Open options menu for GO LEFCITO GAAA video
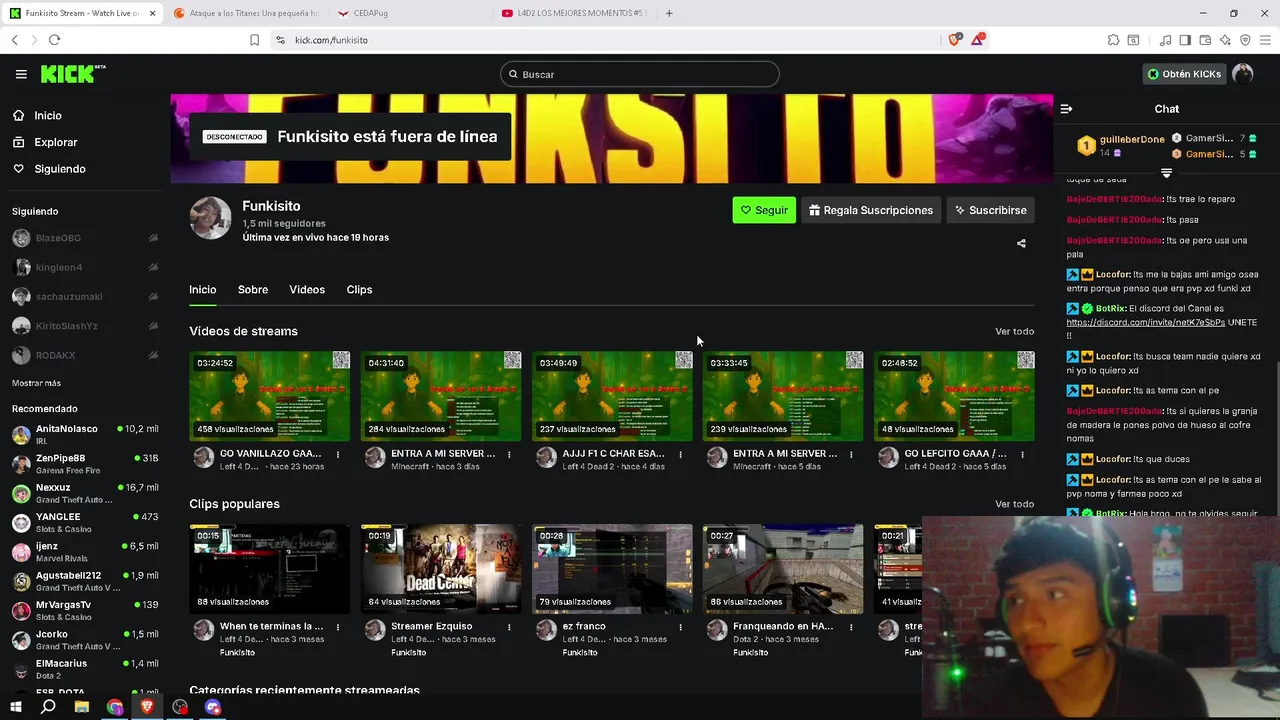Image resolution: width=1280 pixels, height=720 pixels. [x=1022, y=454]
